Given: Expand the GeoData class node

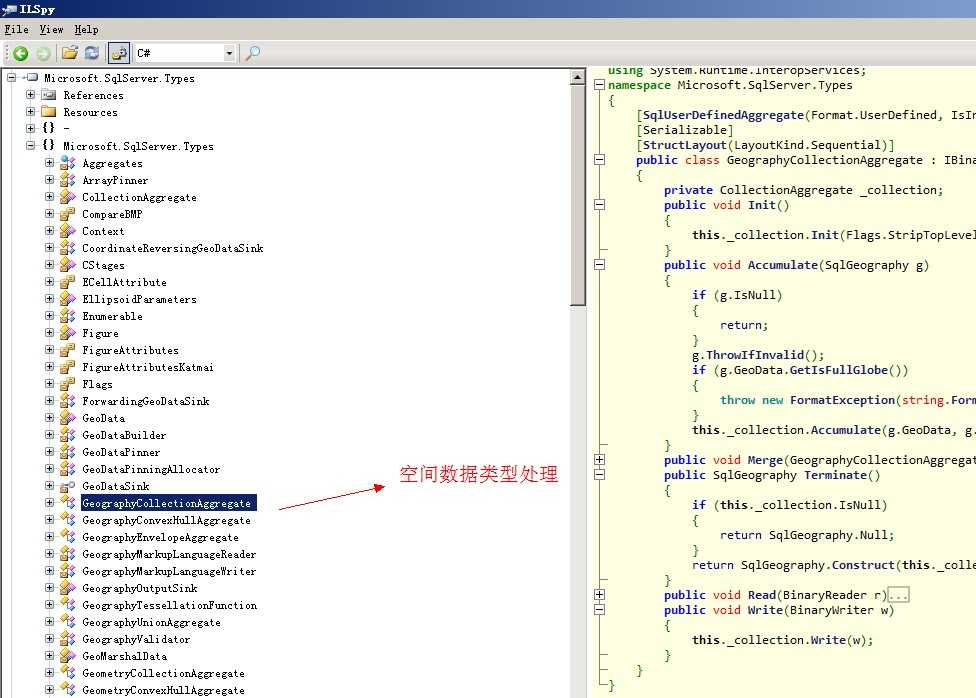Looking at the screenshot, I should coord(50,417).
